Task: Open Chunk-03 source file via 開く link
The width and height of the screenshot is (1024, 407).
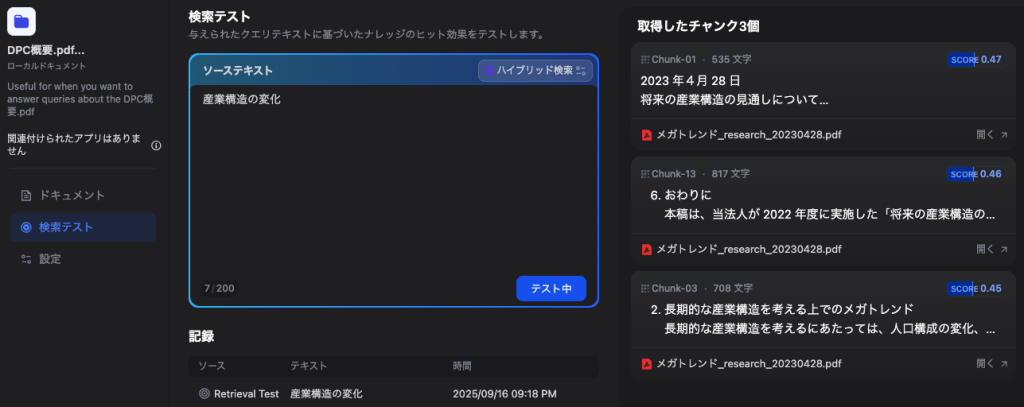Action: click(991, 363)
